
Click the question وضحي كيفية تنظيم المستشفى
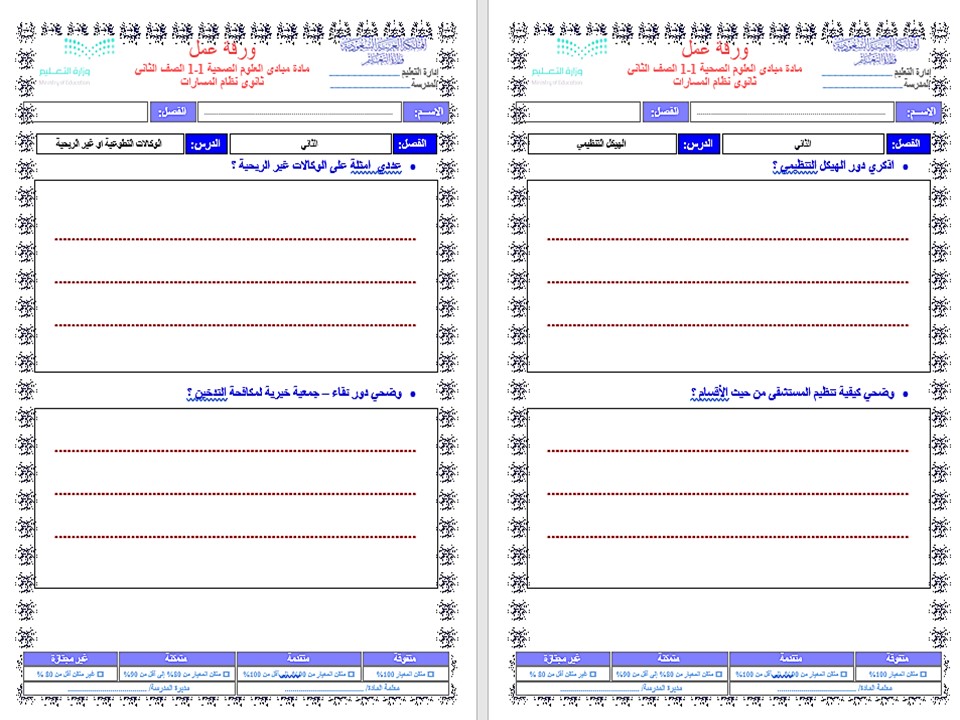793,393
